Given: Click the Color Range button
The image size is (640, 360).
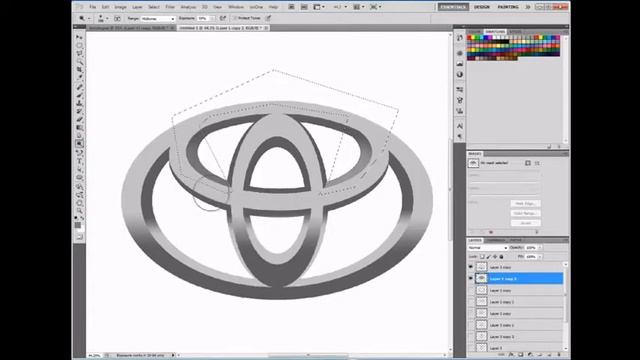Looking at the screenshot, I should click(525, 213).
